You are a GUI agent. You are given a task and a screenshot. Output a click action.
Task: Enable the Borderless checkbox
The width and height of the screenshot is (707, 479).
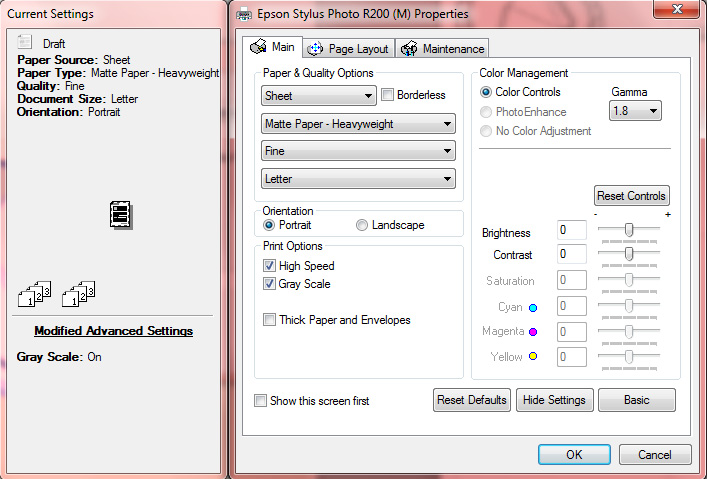[x=387, y=95]
